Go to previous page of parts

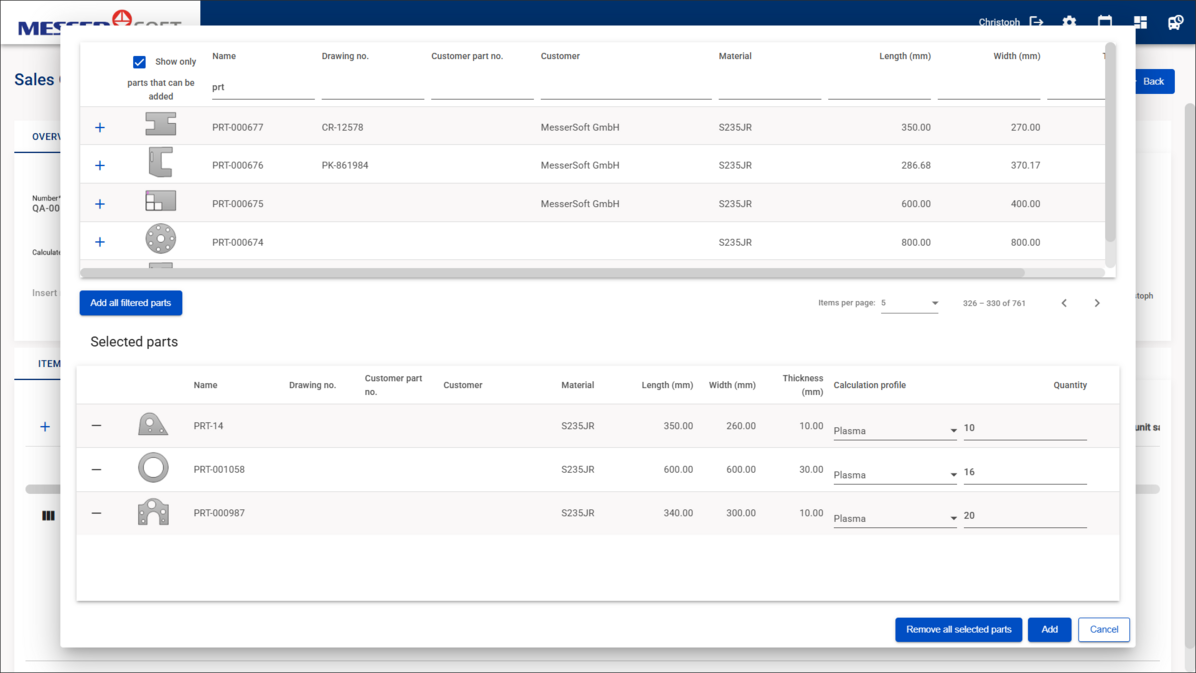point(1064,303)
